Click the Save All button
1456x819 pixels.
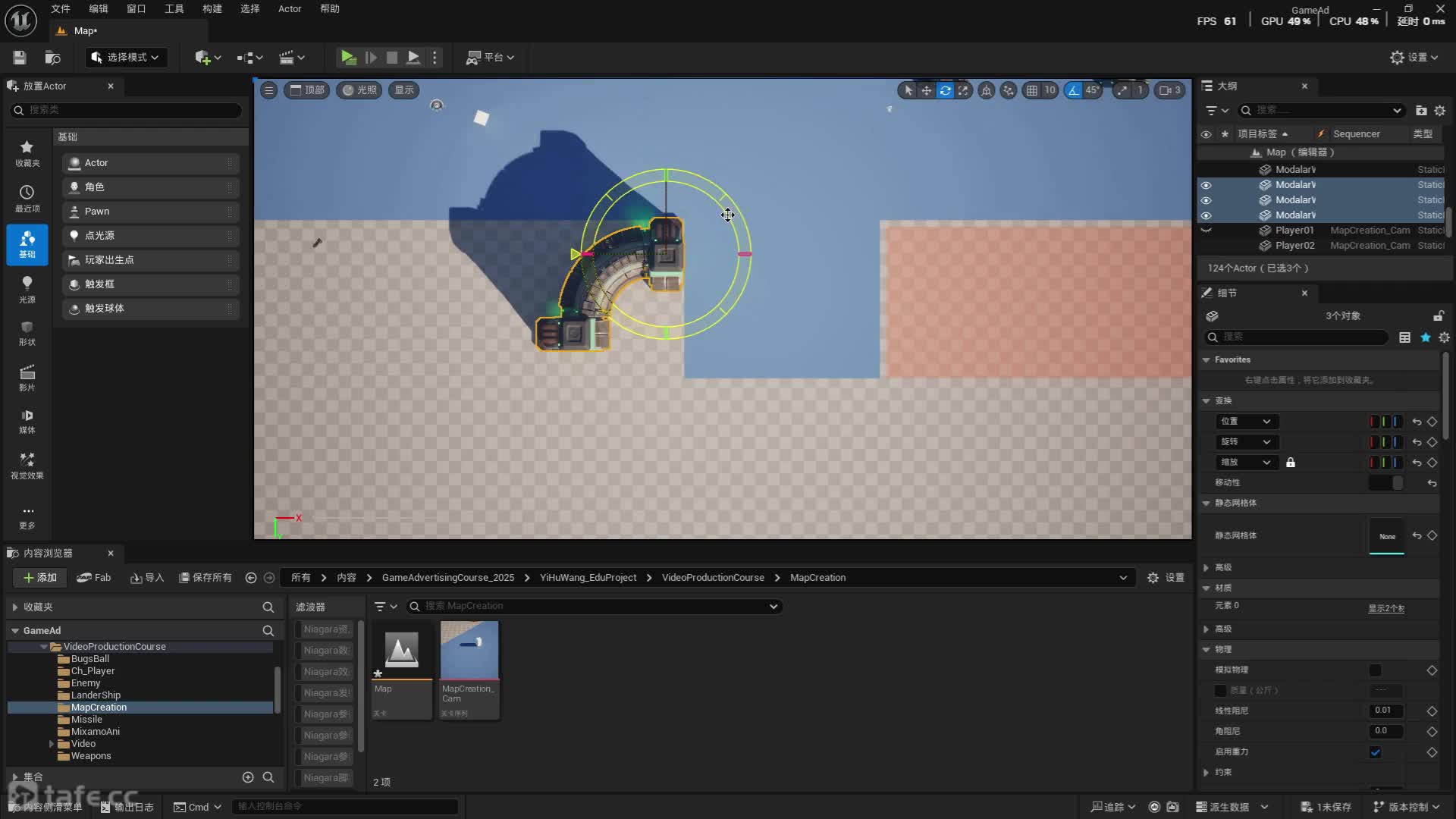tap(205, 578)
